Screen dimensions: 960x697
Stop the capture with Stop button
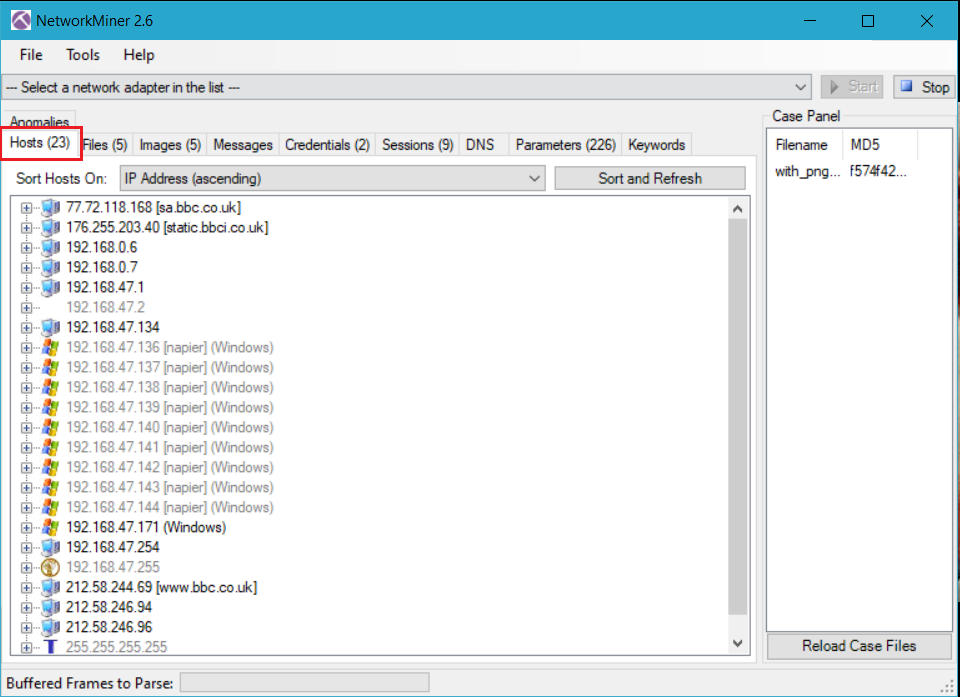(924, 87)
